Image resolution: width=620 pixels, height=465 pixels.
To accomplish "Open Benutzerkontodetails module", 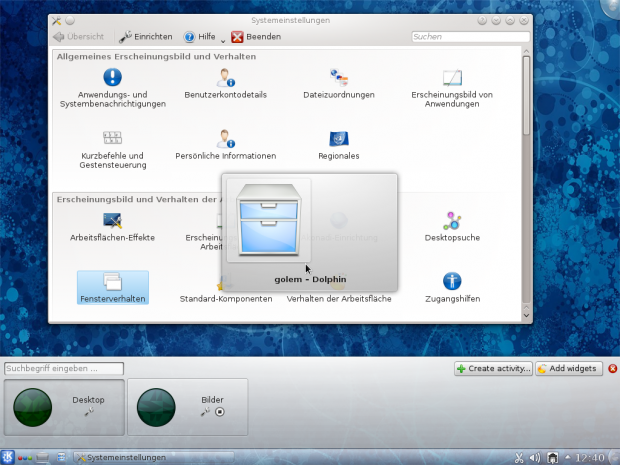I will [226, 78].
